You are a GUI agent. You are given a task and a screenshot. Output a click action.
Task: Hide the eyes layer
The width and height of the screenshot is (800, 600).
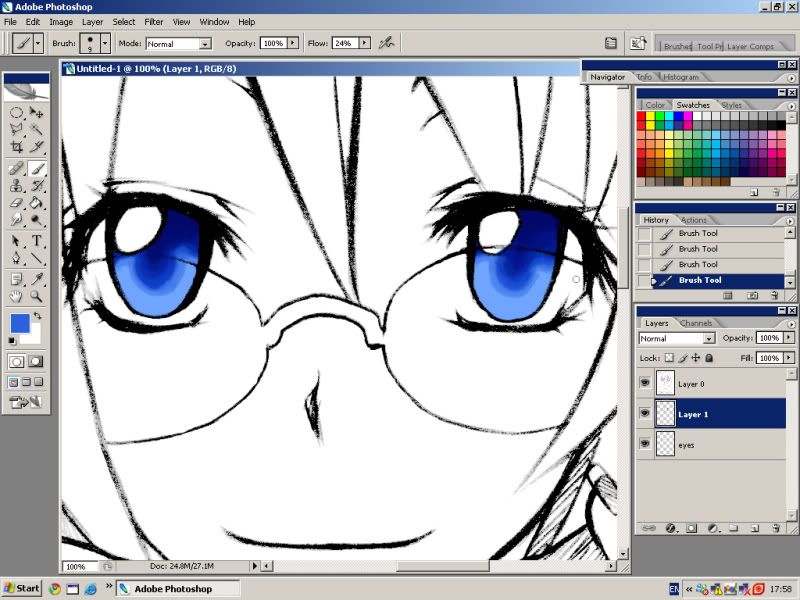[645, 443]
